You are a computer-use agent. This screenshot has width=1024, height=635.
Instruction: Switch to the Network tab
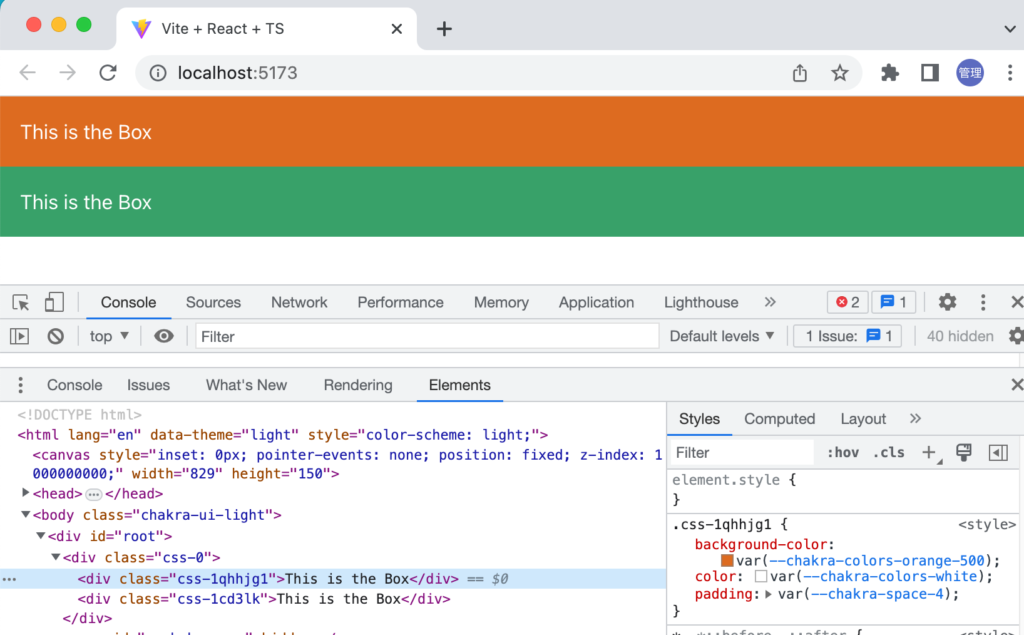click(x=299, y=302)
